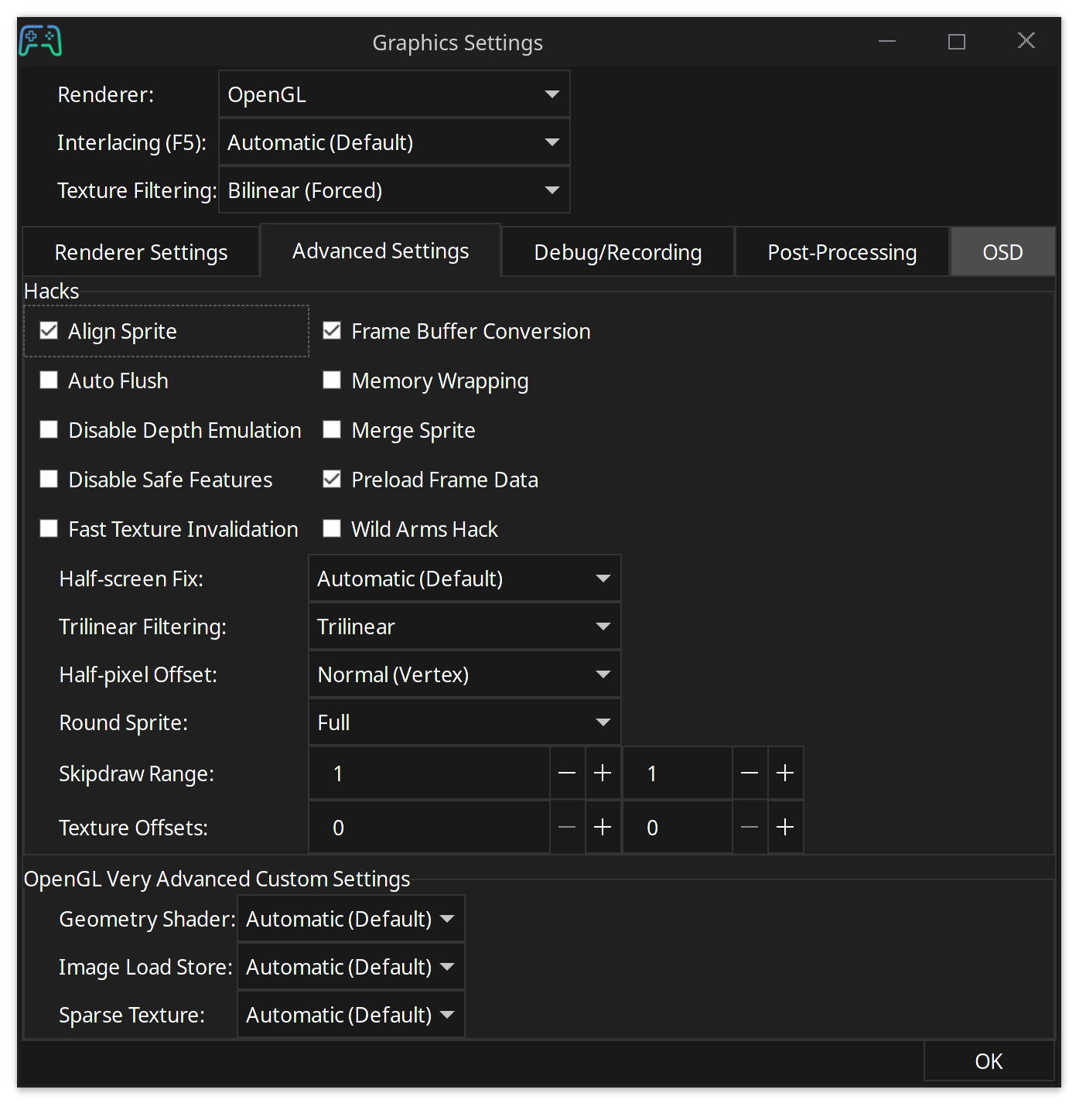The image size is (1086, 1120).
Task: Switch to the Debug/Recording tab
Action: 616,251
